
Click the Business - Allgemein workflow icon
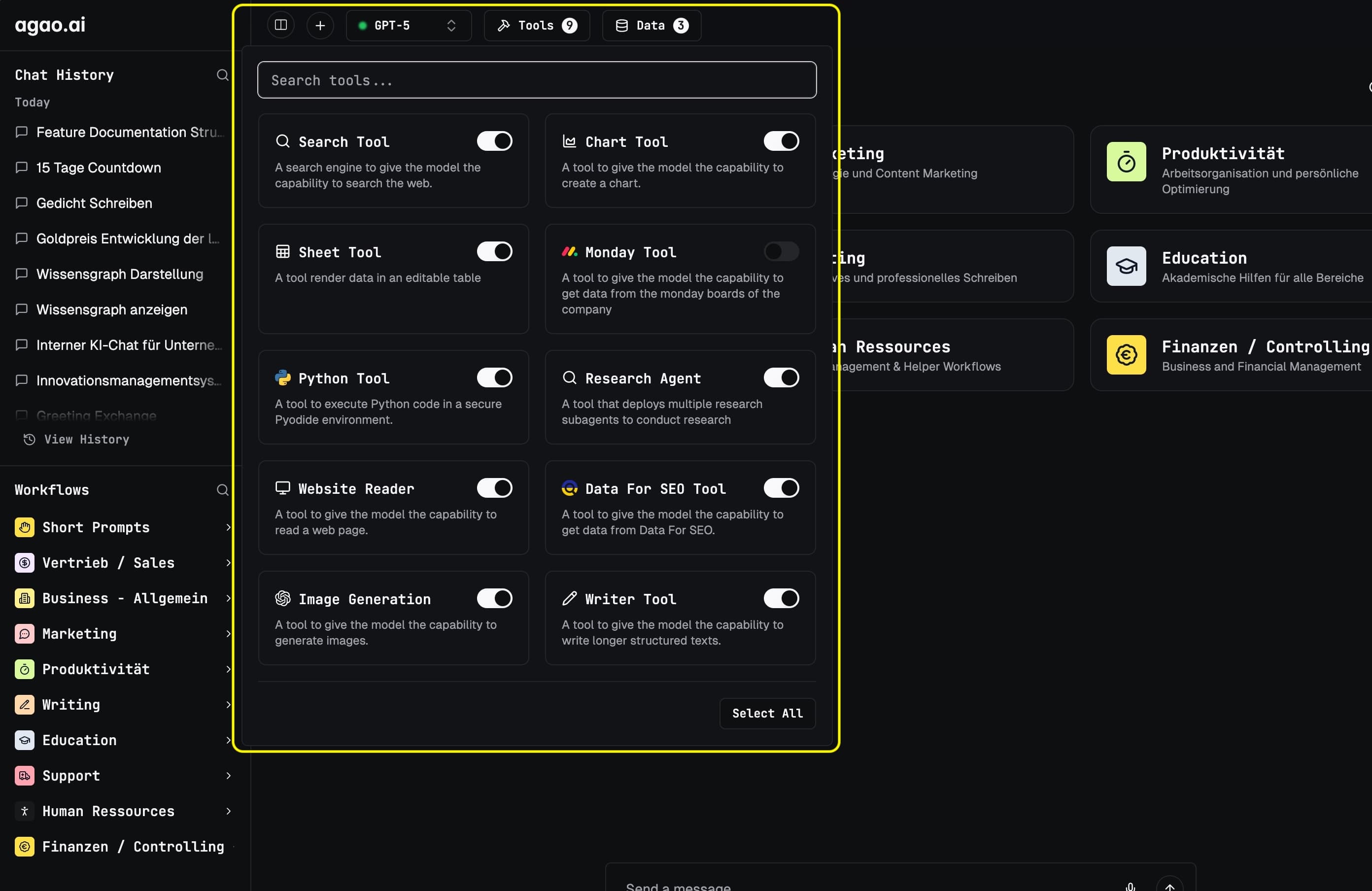point(24,598)
